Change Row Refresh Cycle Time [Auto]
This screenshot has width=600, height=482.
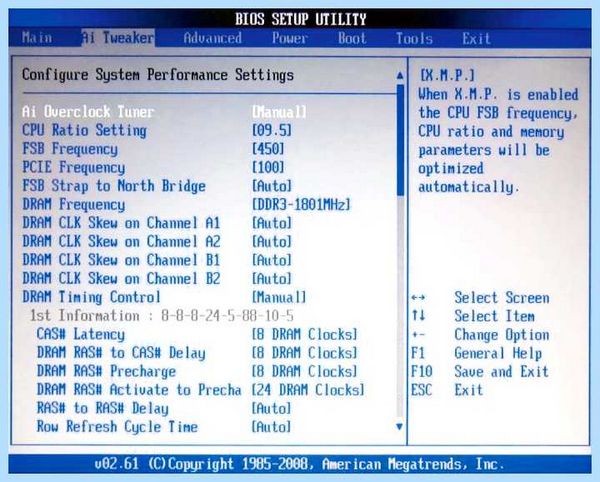(x=271, y=427)
